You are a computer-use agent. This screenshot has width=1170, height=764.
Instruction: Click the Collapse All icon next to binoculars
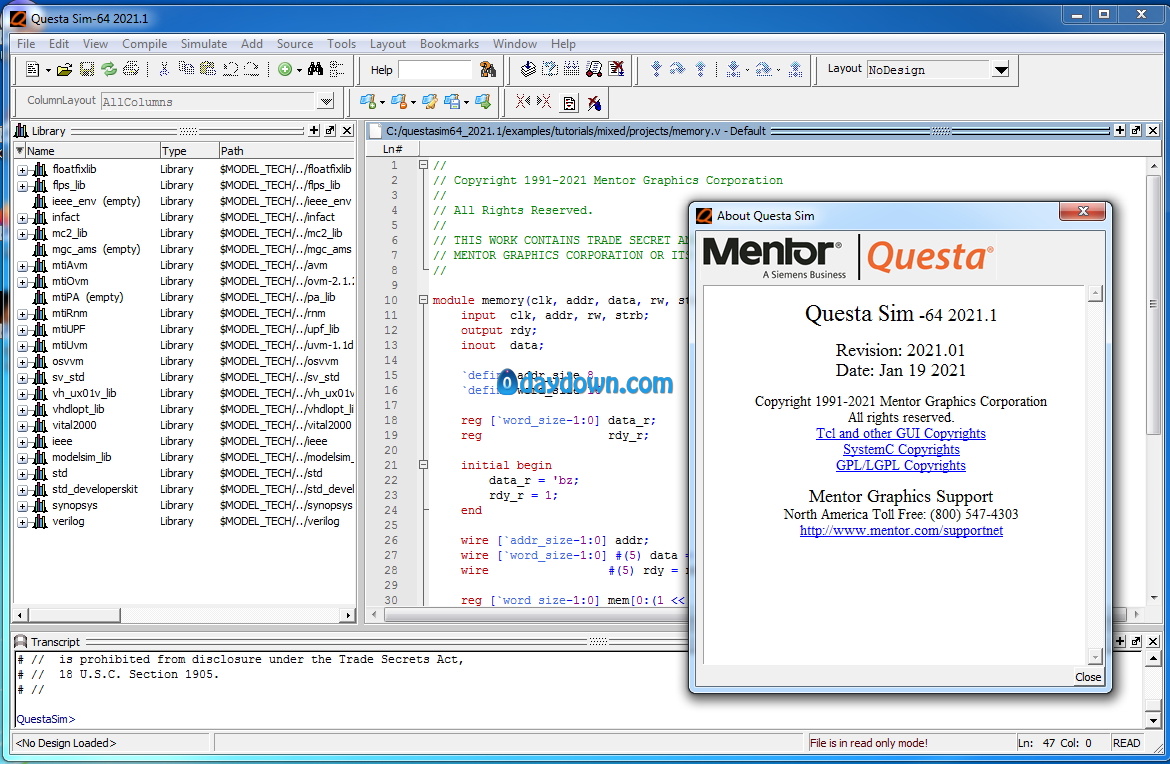(x=337, y=69)
